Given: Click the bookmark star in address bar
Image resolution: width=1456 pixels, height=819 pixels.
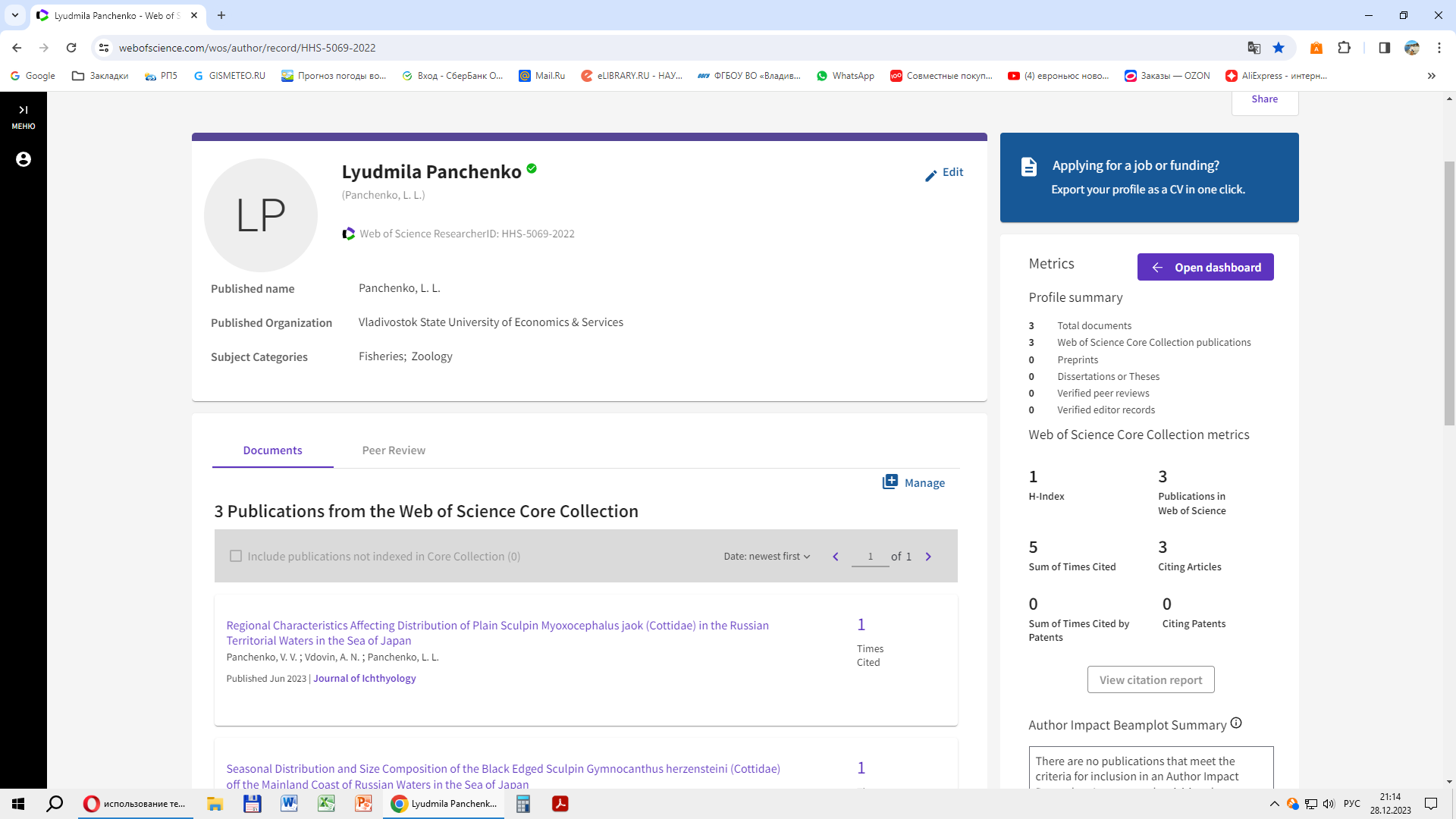Looking at the screenshot, I should pyautogui.click(x=1279, y=48).
